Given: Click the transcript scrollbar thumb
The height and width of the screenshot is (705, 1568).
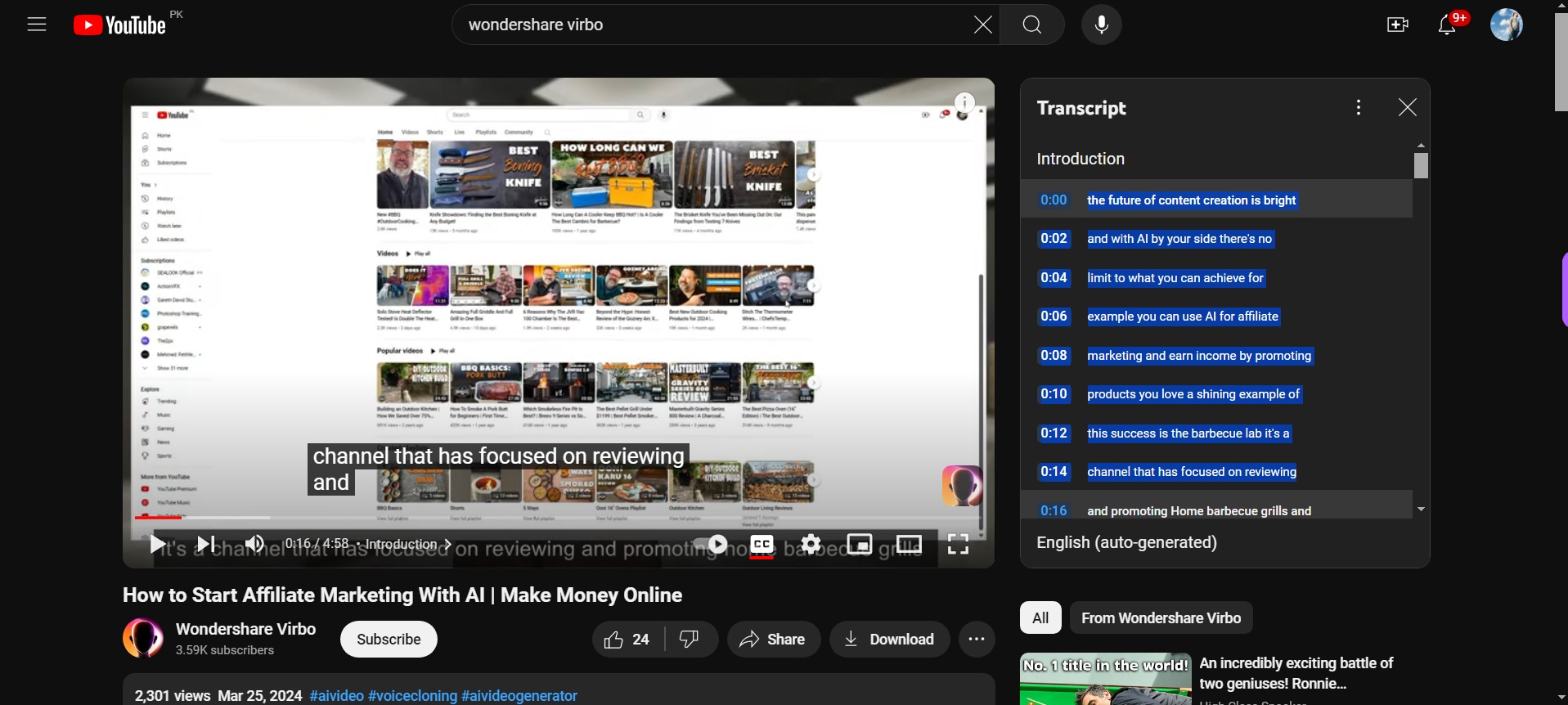Looking at the screenshot, I should tap(1422, 166).
